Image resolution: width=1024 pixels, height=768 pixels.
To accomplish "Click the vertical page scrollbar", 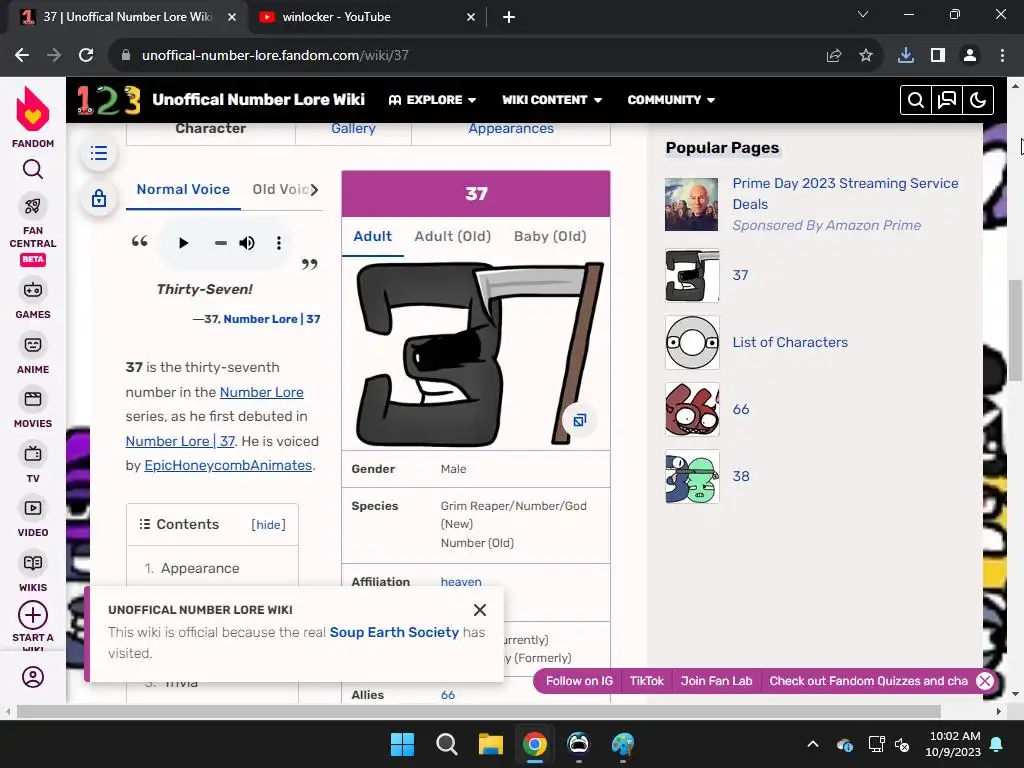I will [x=1016, y=330].
